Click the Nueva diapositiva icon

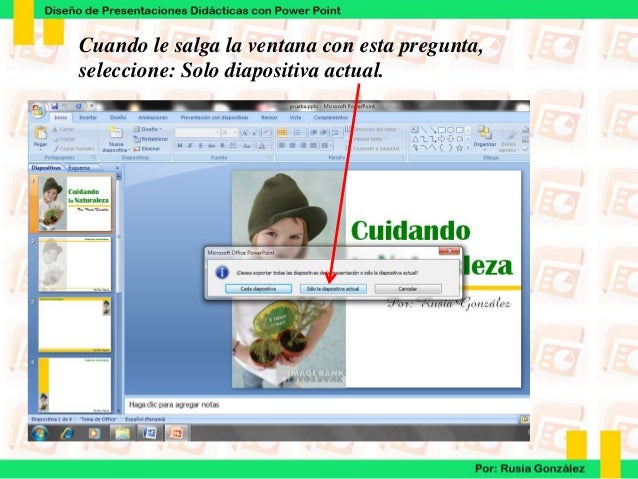click(x=115, y=133)
